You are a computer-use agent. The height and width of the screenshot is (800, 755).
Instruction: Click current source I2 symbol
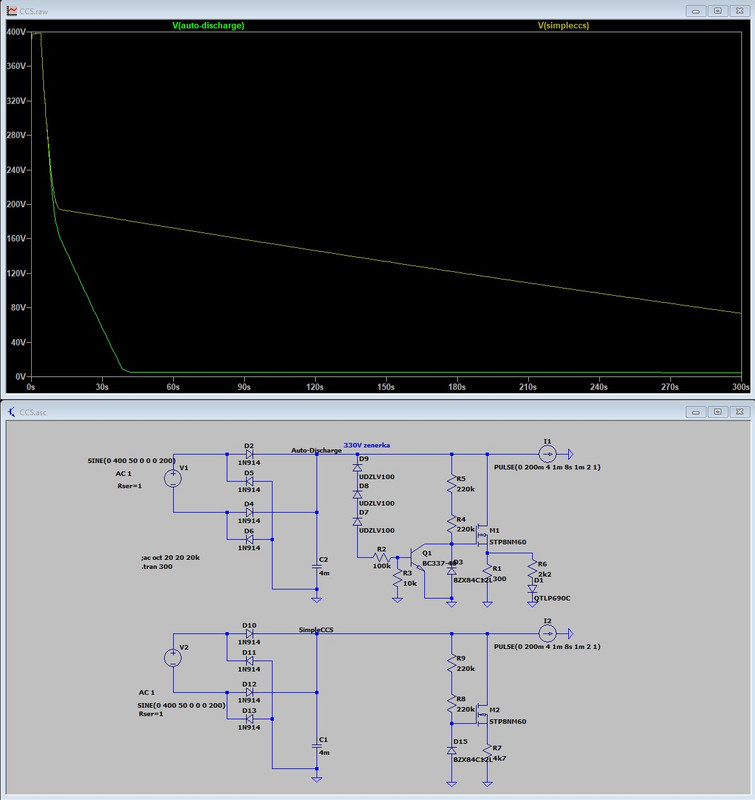pos(547,633)
